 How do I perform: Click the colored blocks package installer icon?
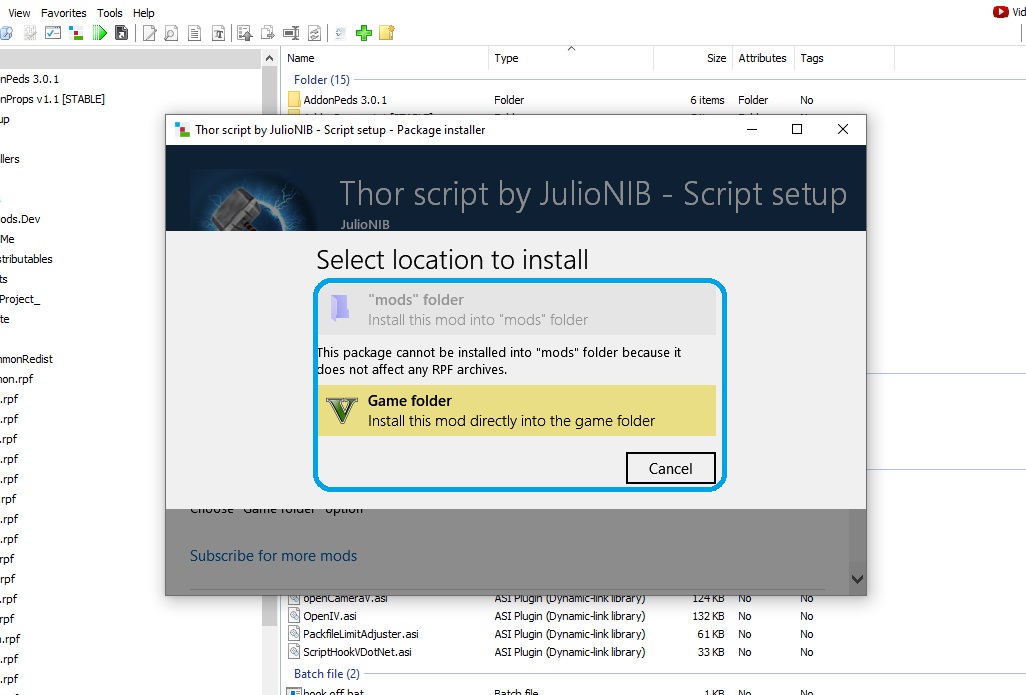click(76, 33)
